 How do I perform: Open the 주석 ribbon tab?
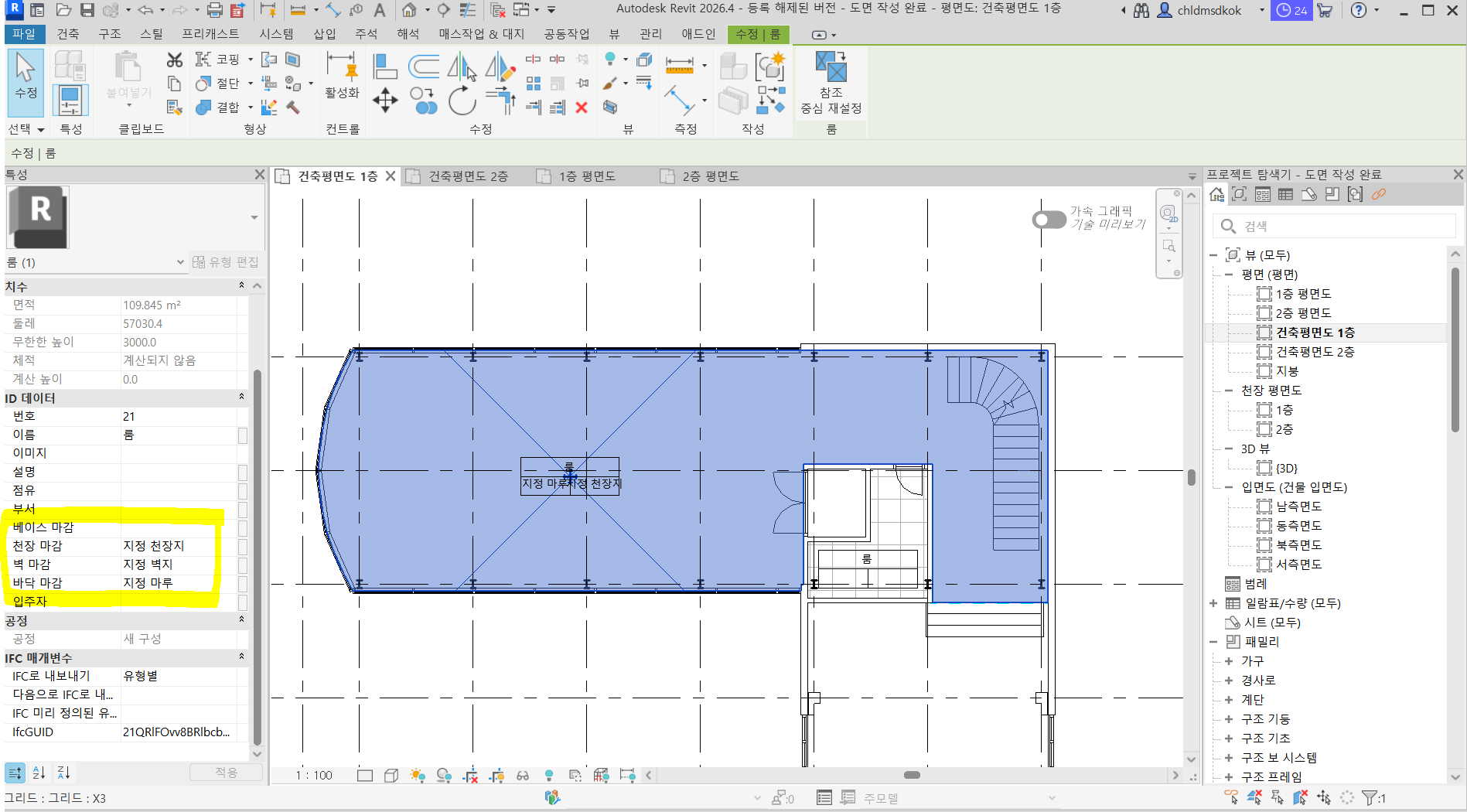[366, 34]
